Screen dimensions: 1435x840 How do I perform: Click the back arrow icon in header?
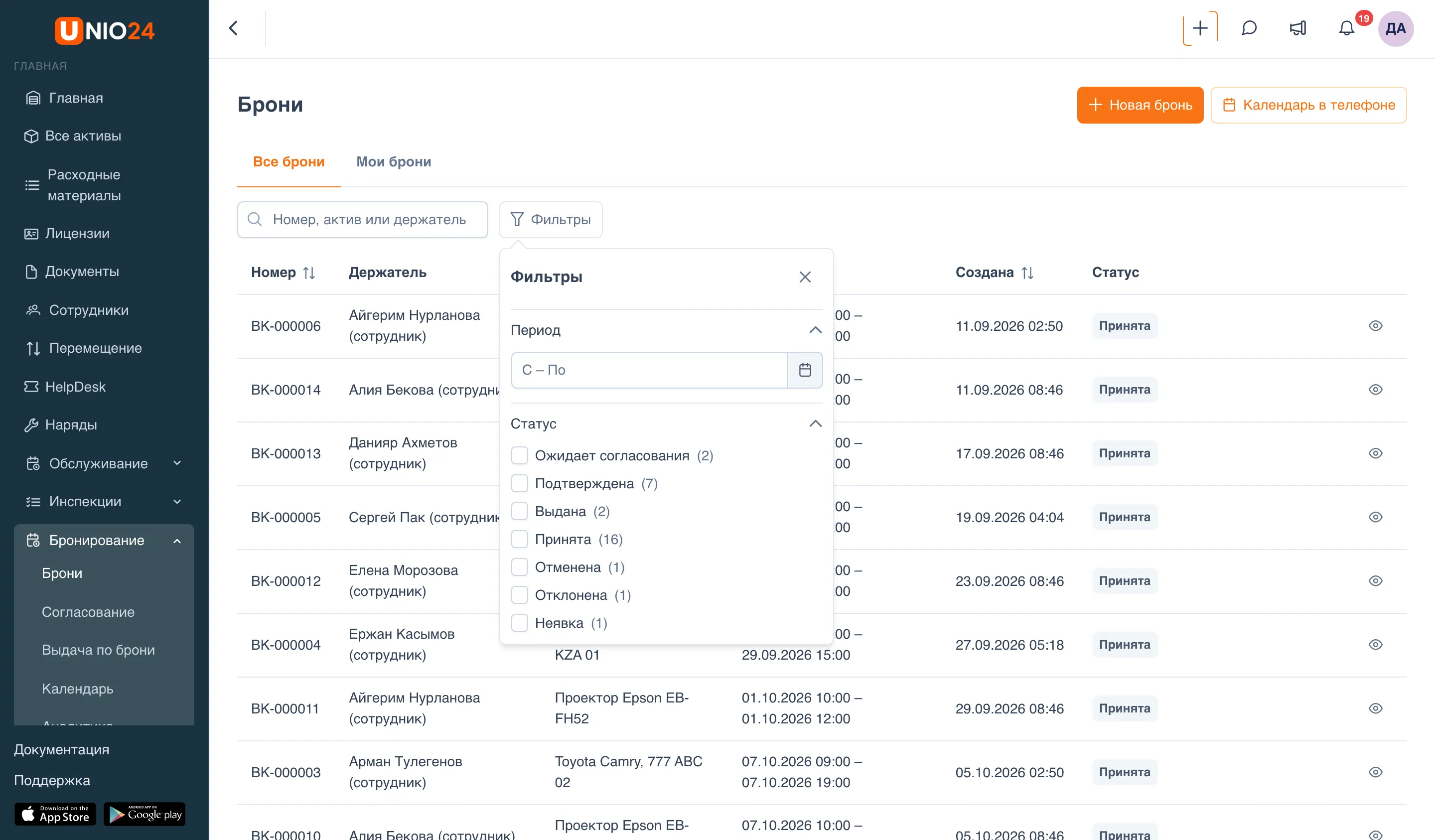[234, 28]
